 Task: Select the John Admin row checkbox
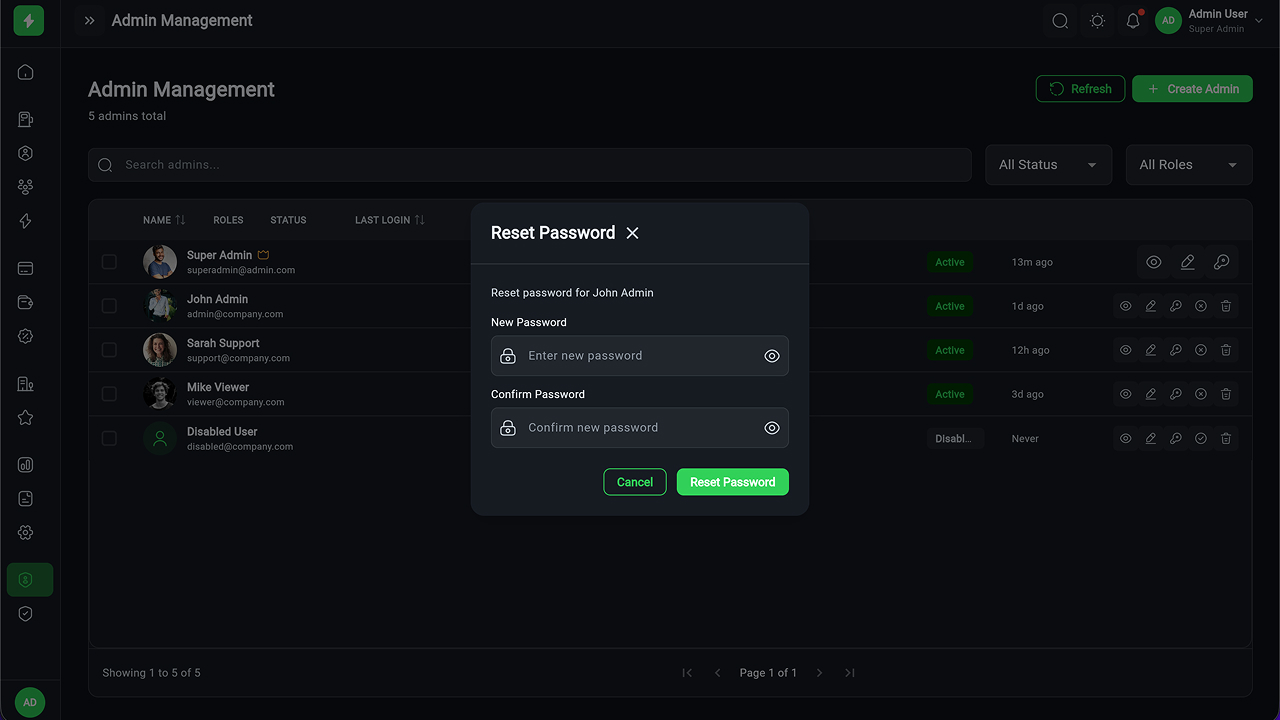pyautogui.click(x=109, y=306)
